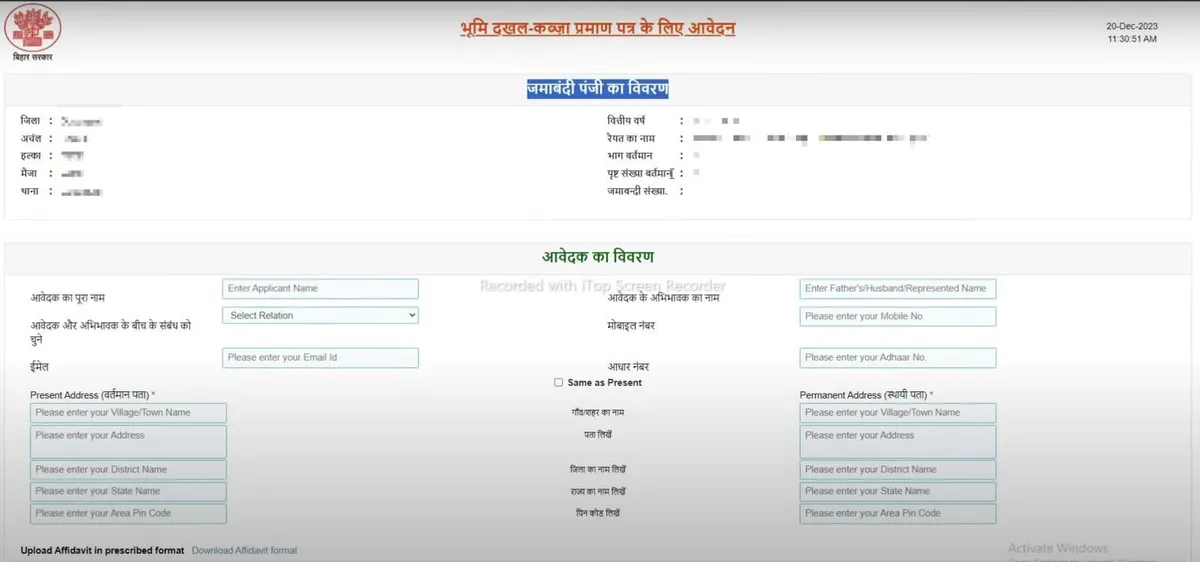Click the permanent Address textarea
1200x562 pixels.
coord(897,441)
